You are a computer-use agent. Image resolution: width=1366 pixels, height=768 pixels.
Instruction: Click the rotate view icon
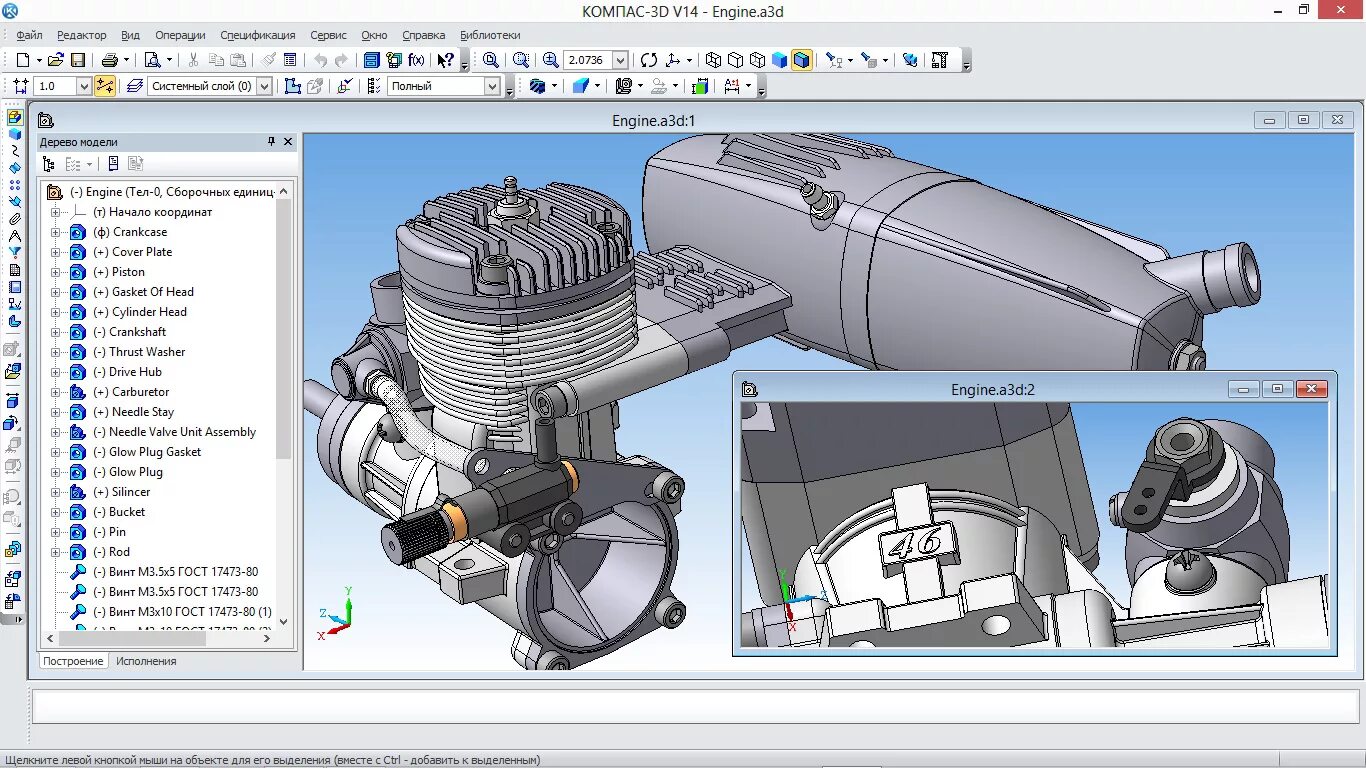(649, 60)
